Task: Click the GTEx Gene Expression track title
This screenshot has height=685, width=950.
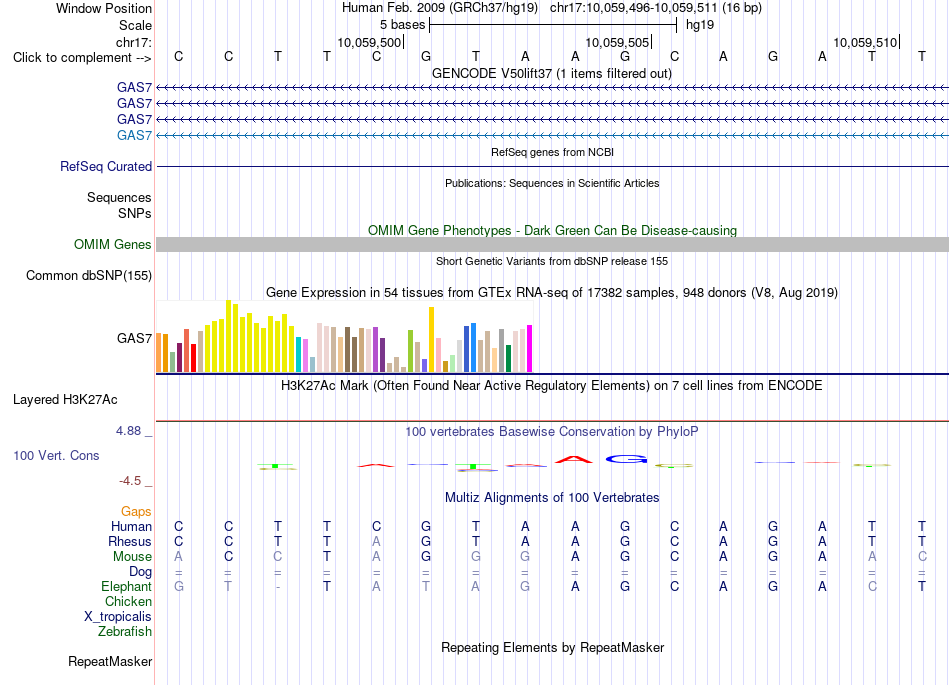Action: click(552, 293)
